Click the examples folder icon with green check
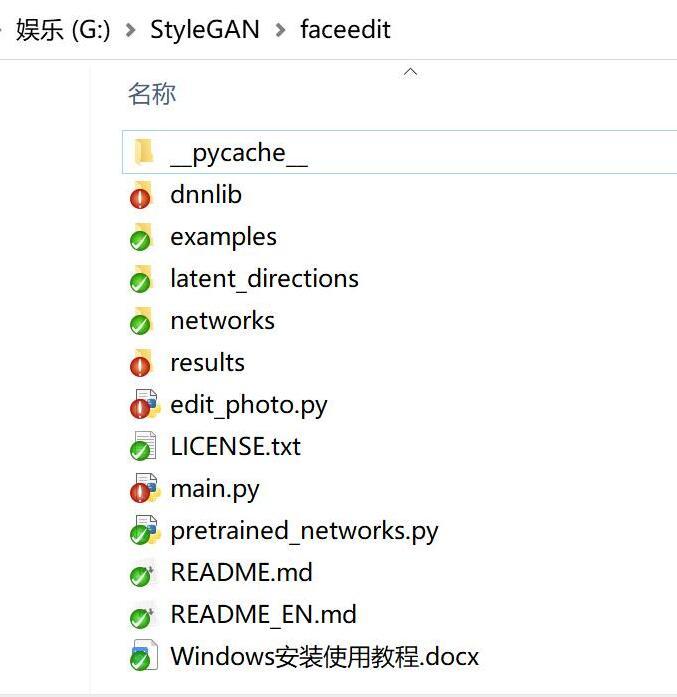This screenshot has width=677, height=697. pos(141,236)
